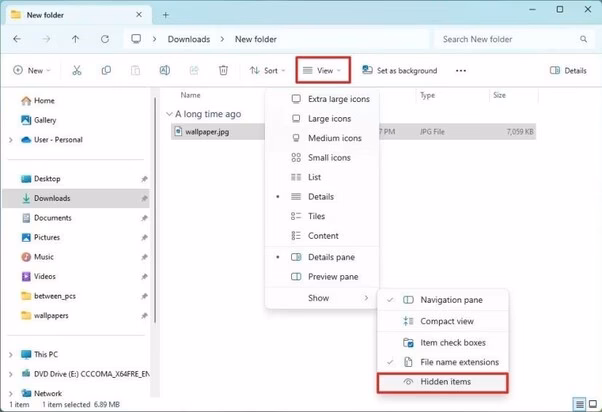This screenshot has height=412, width=602.
Task: Toggle Hidden items in Show submenu
Action: point(445,382)
